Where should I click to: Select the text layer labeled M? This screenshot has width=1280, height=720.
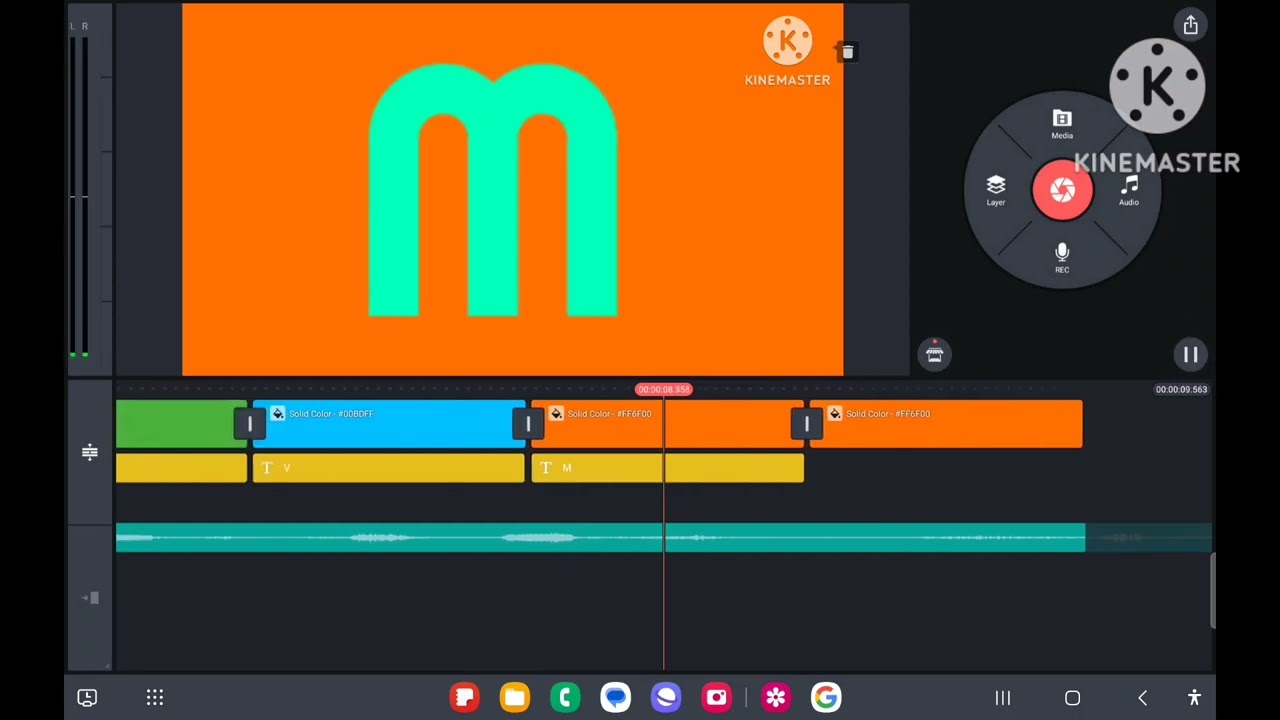pos(667,468)
